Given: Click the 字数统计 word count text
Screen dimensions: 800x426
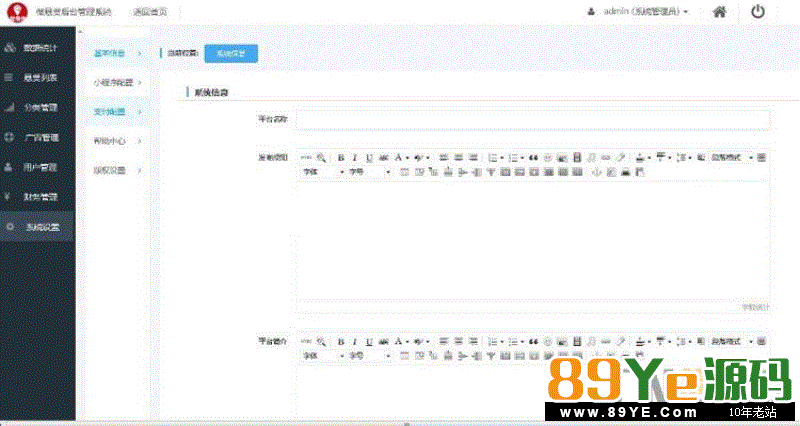Looking at the screenshot, I should (x=756, y=307).
